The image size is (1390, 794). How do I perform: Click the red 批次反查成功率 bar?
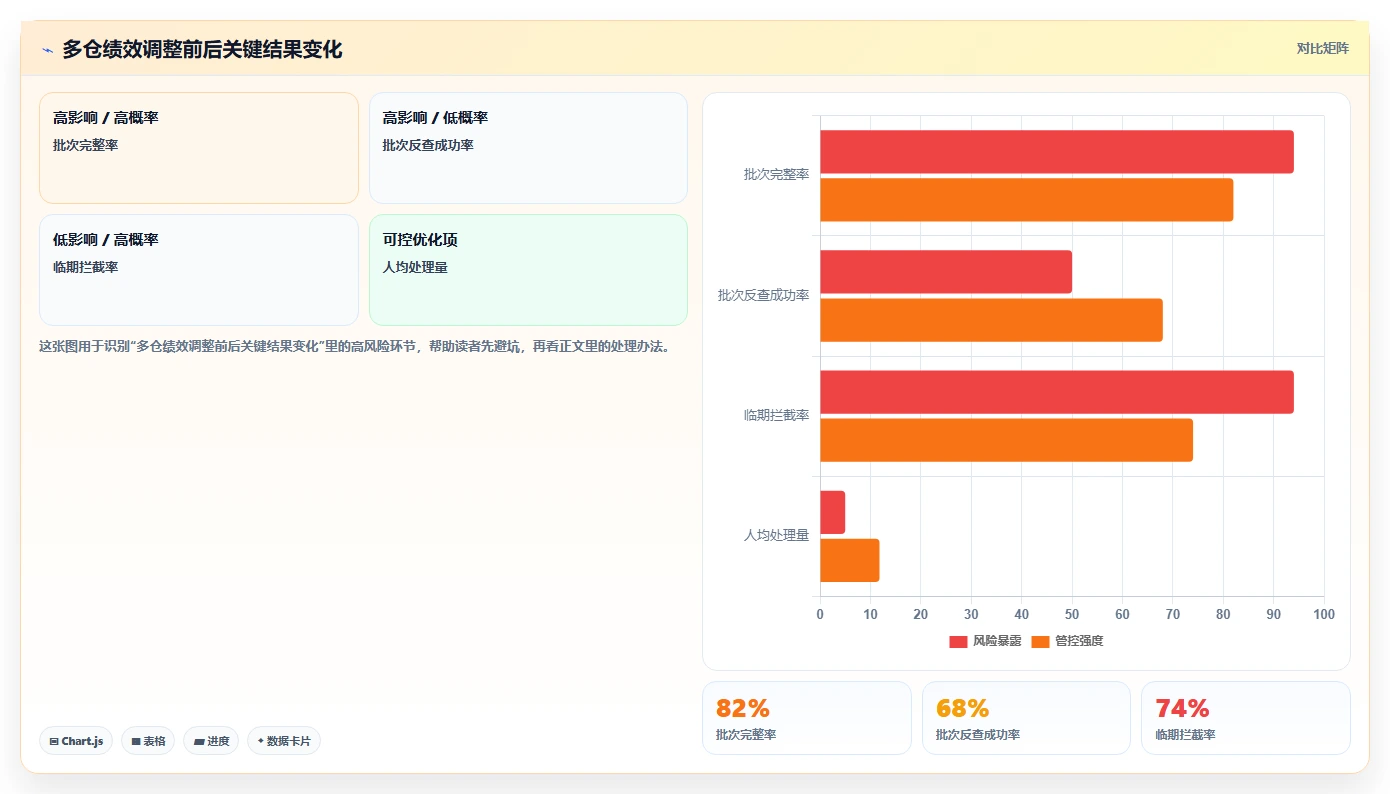point(946,272)
